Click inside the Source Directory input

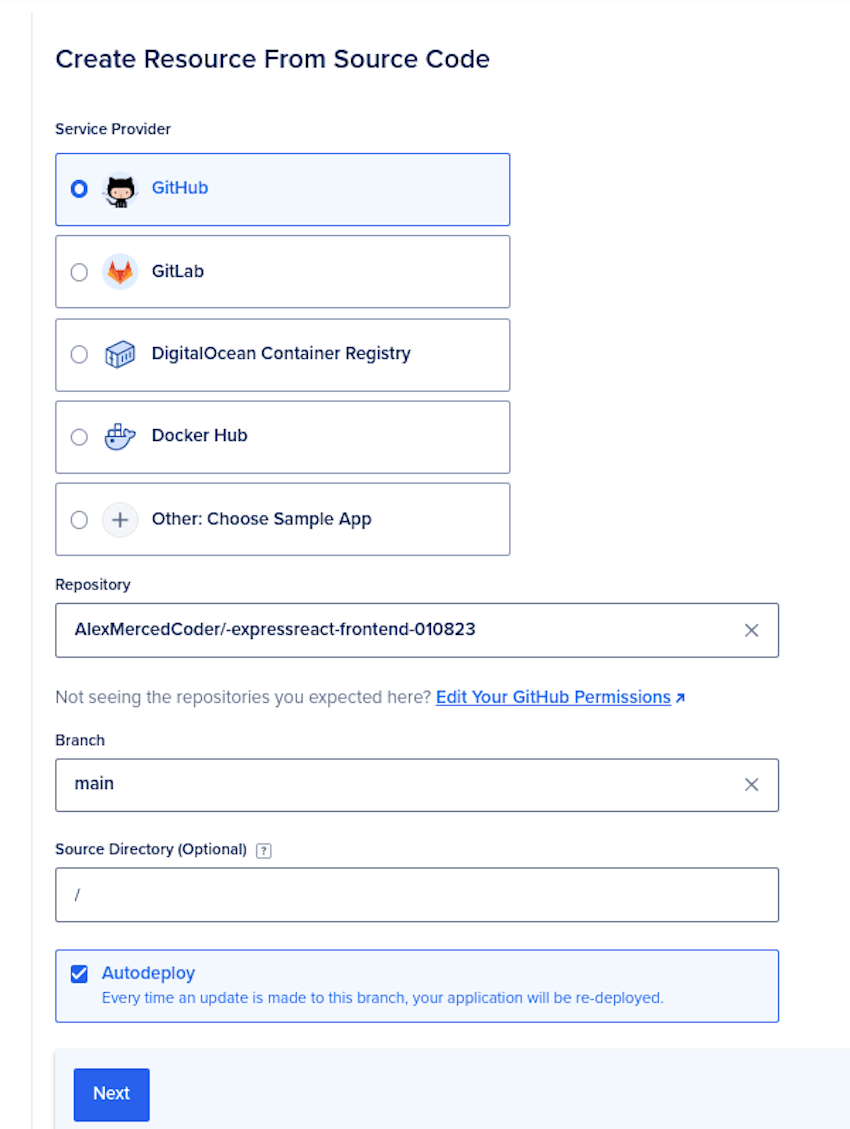point(400,894)
